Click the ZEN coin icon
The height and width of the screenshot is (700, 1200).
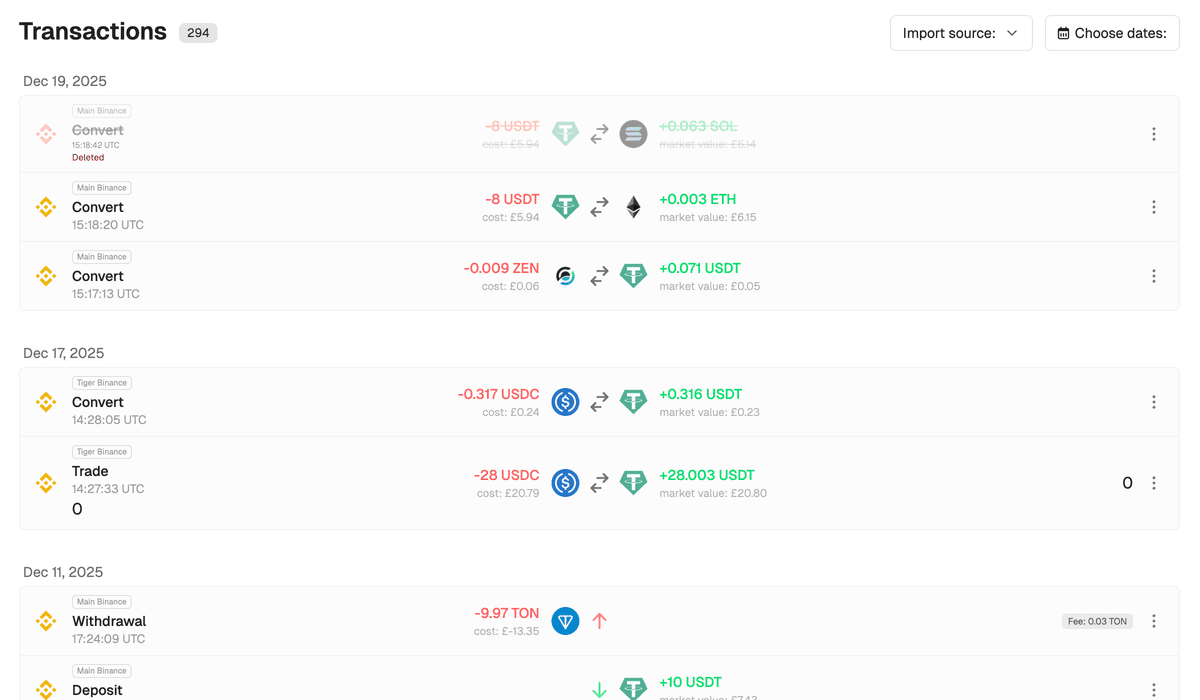point(565,276)
